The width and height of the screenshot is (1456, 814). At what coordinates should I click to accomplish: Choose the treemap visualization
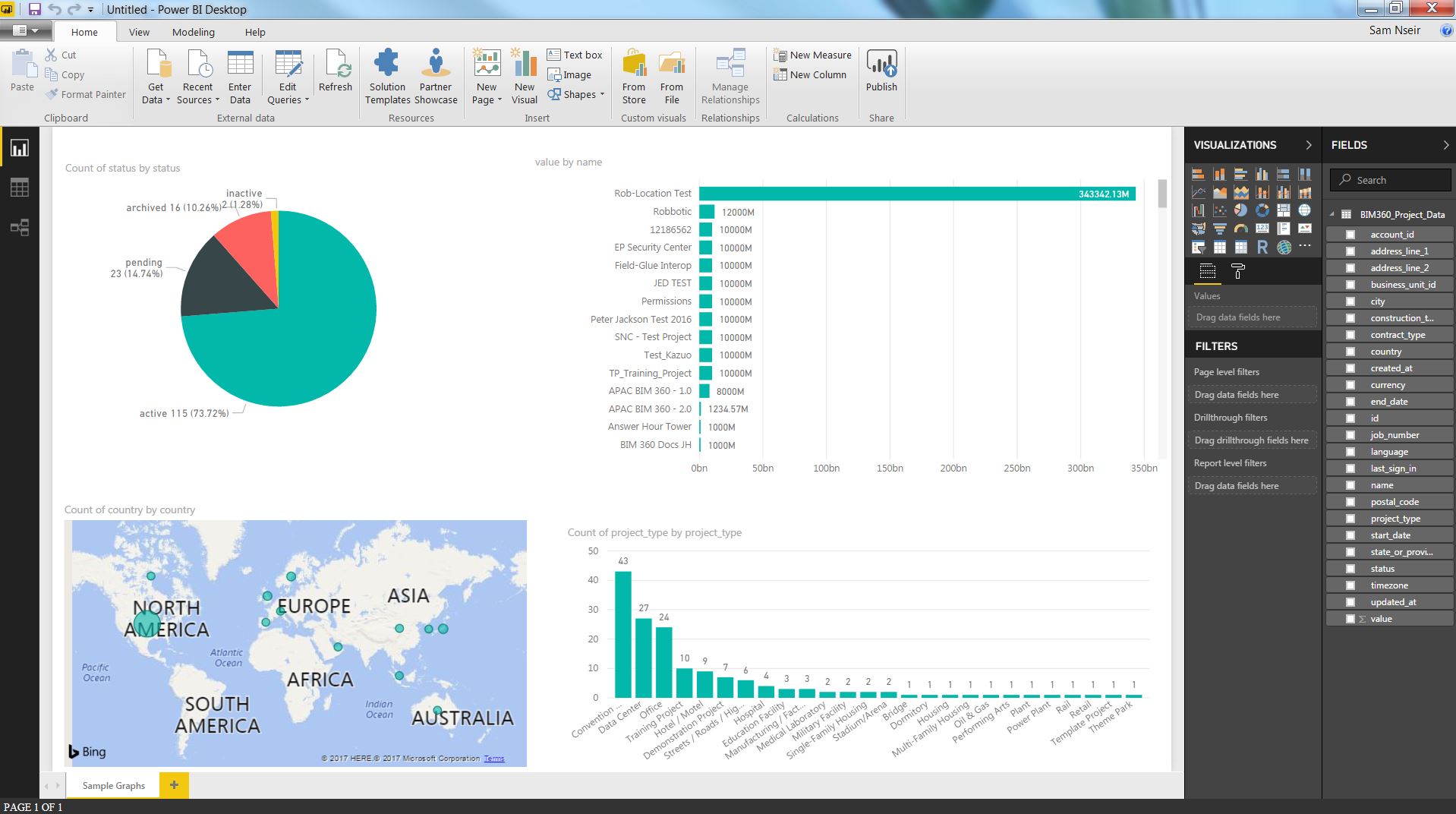click(x=1283, y=210)
